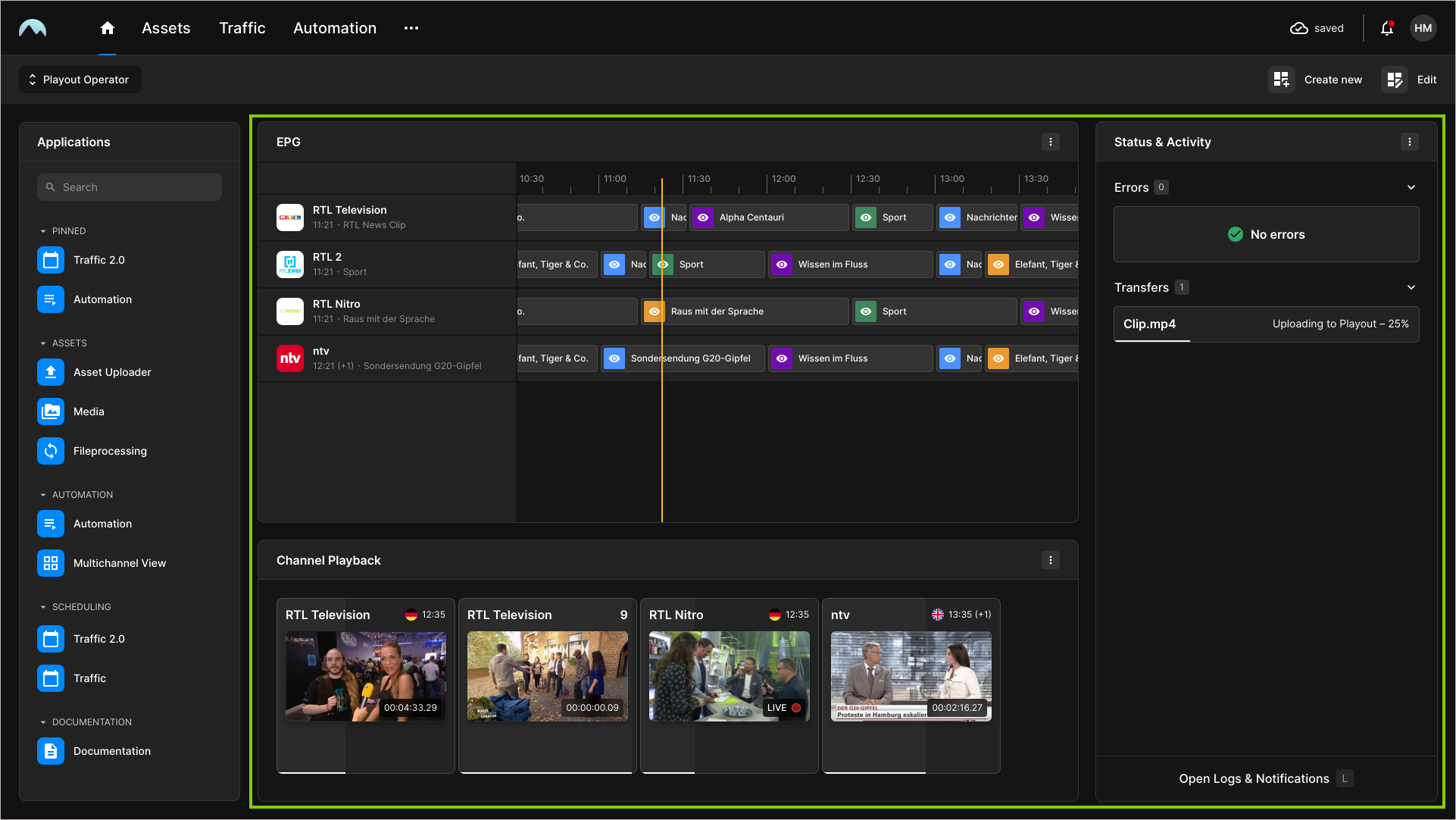The height and width of the screenshot is (820, 1456).
Task: Toggle eye icon on Alpha Centauri program
Action: [703, 218]
